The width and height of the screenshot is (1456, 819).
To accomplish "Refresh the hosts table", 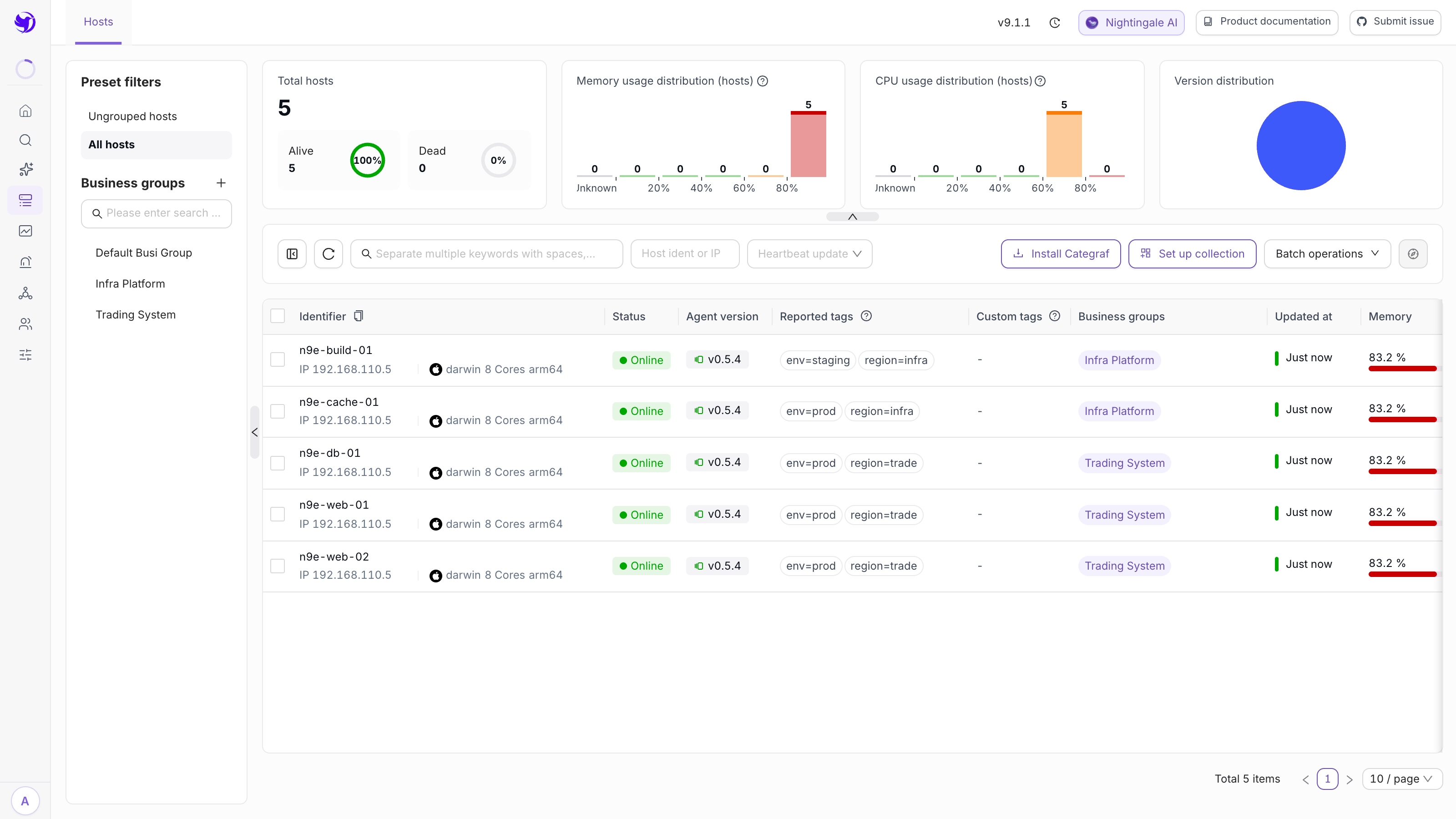I will click(x=329, y=254).
